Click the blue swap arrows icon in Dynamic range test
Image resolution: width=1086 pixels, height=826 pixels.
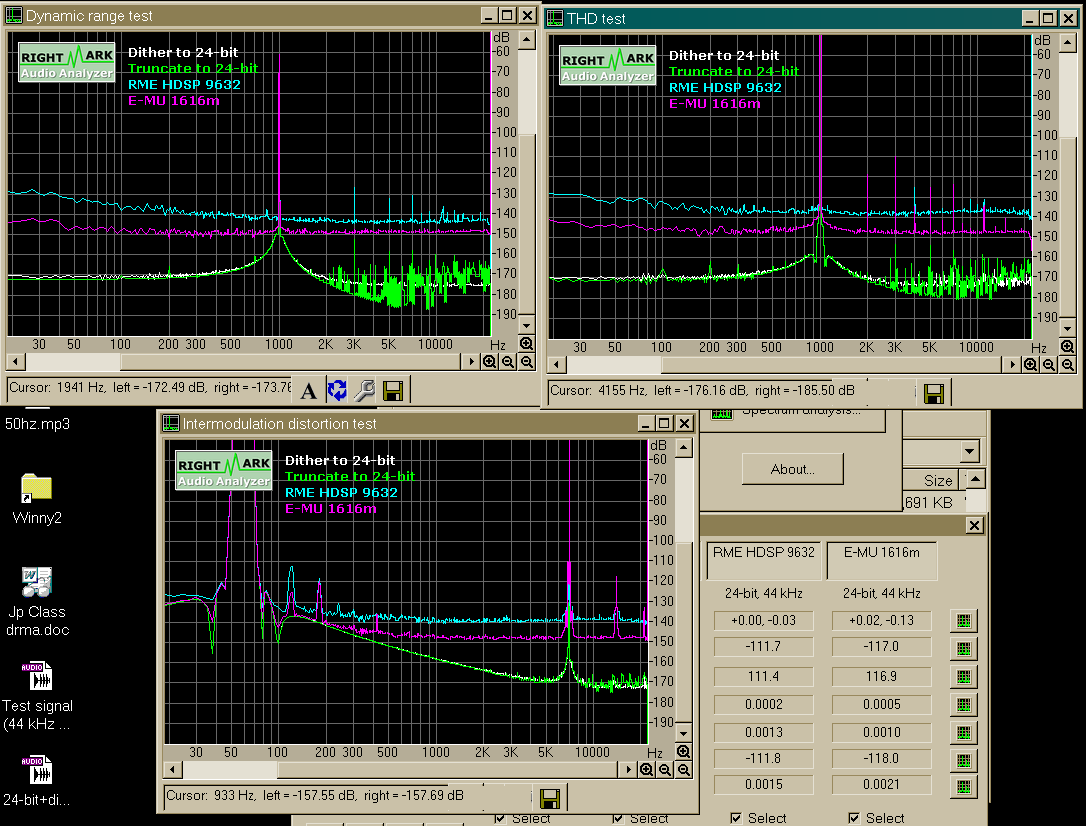337,390
